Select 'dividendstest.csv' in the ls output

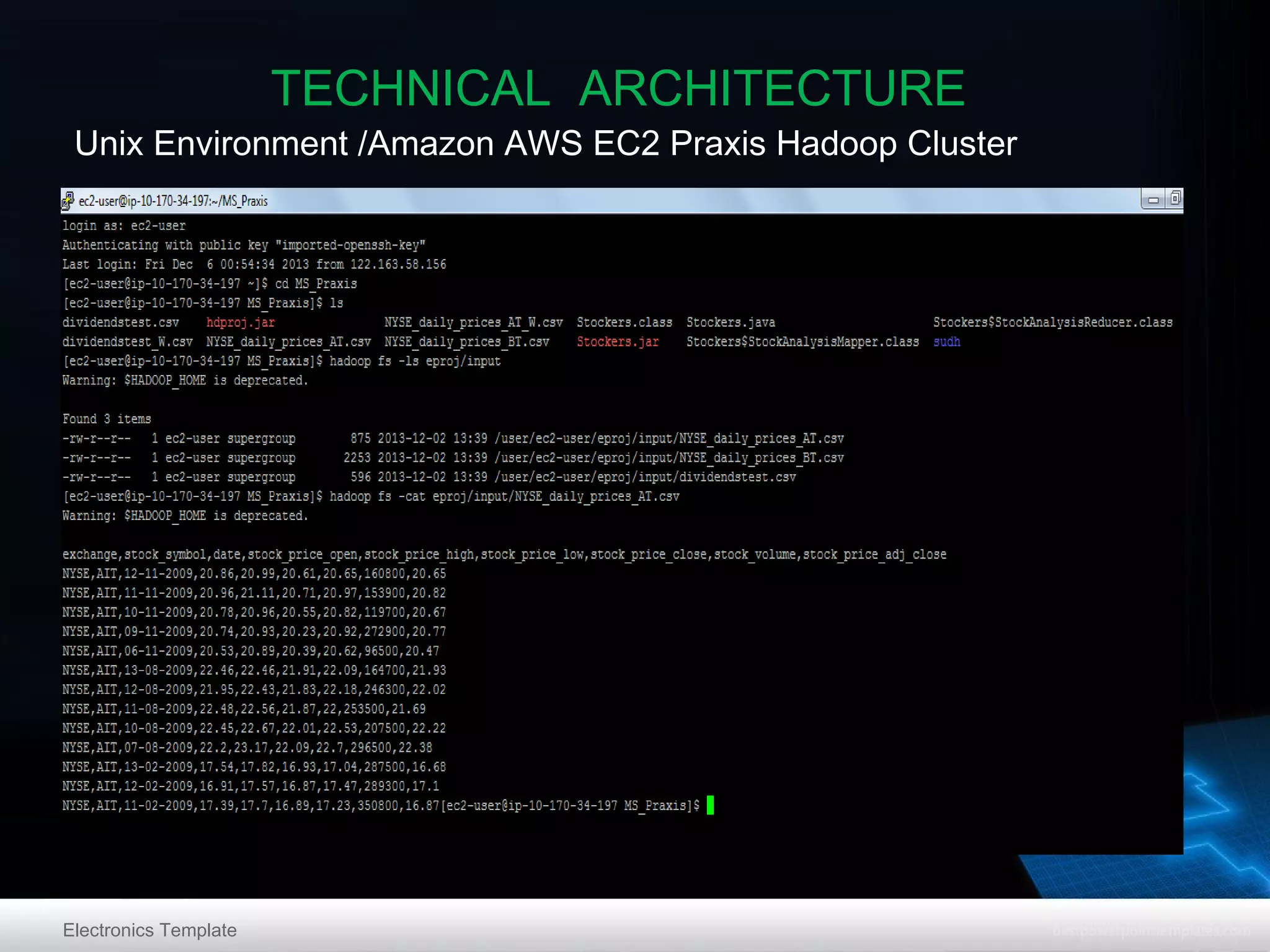120,322
